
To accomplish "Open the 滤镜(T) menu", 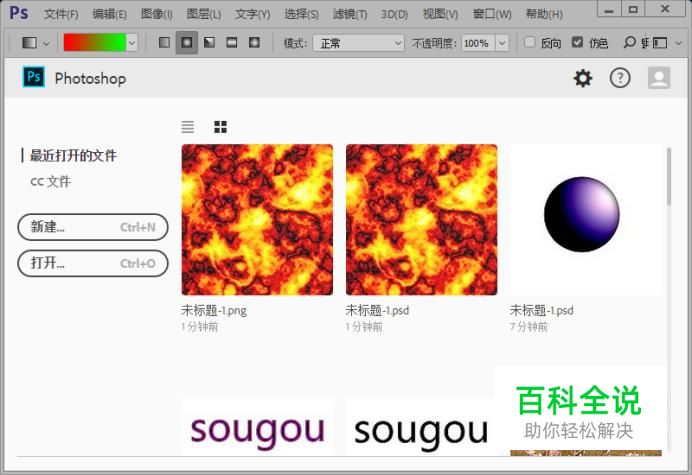I will pos(350,14).
